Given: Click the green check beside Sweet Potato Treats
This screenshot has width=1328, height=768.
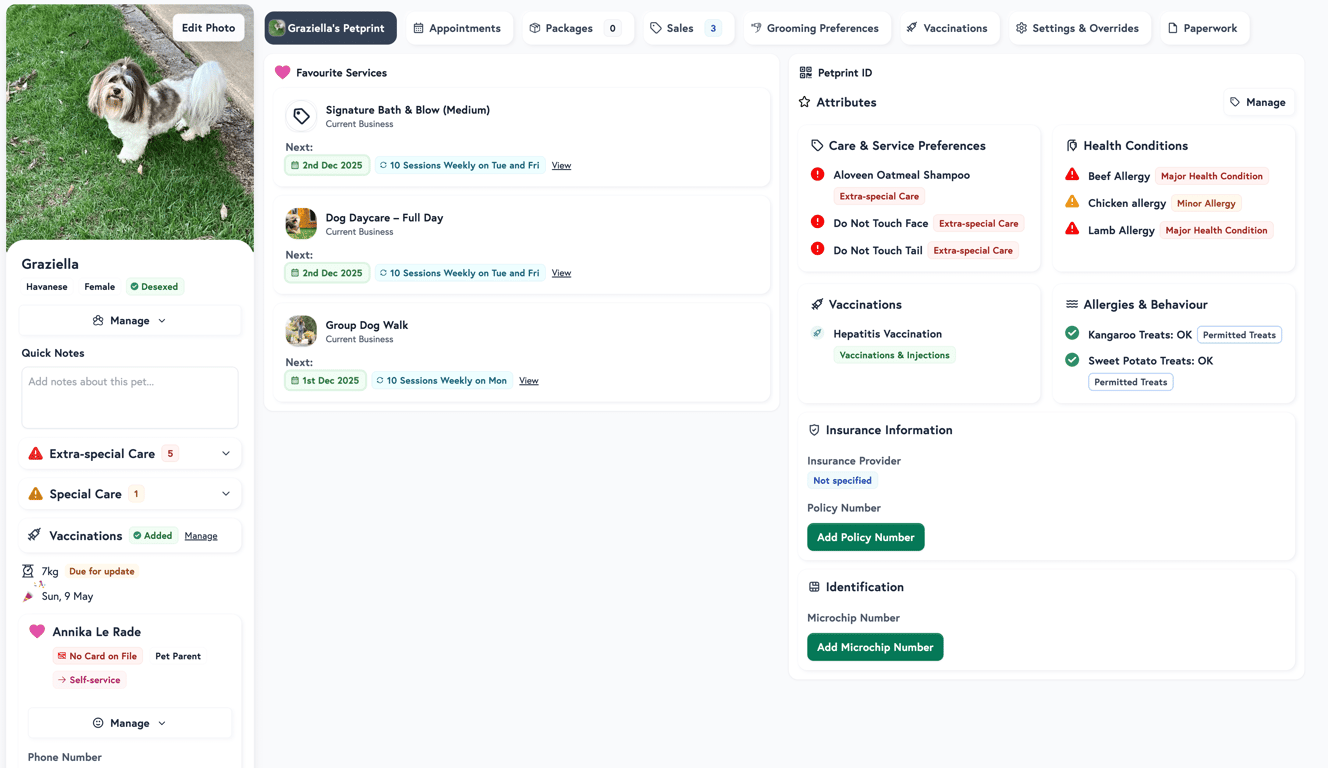Looking at the screenshot, I should (1072, 359).
